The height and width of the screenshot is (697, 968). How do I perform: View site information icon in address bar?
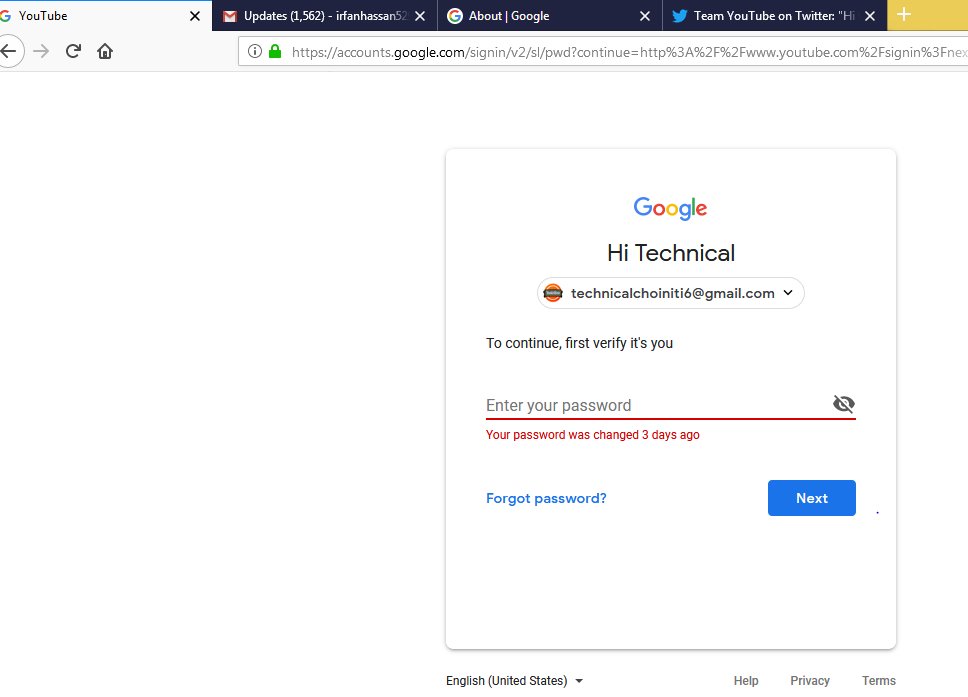[x=254, y=51]
